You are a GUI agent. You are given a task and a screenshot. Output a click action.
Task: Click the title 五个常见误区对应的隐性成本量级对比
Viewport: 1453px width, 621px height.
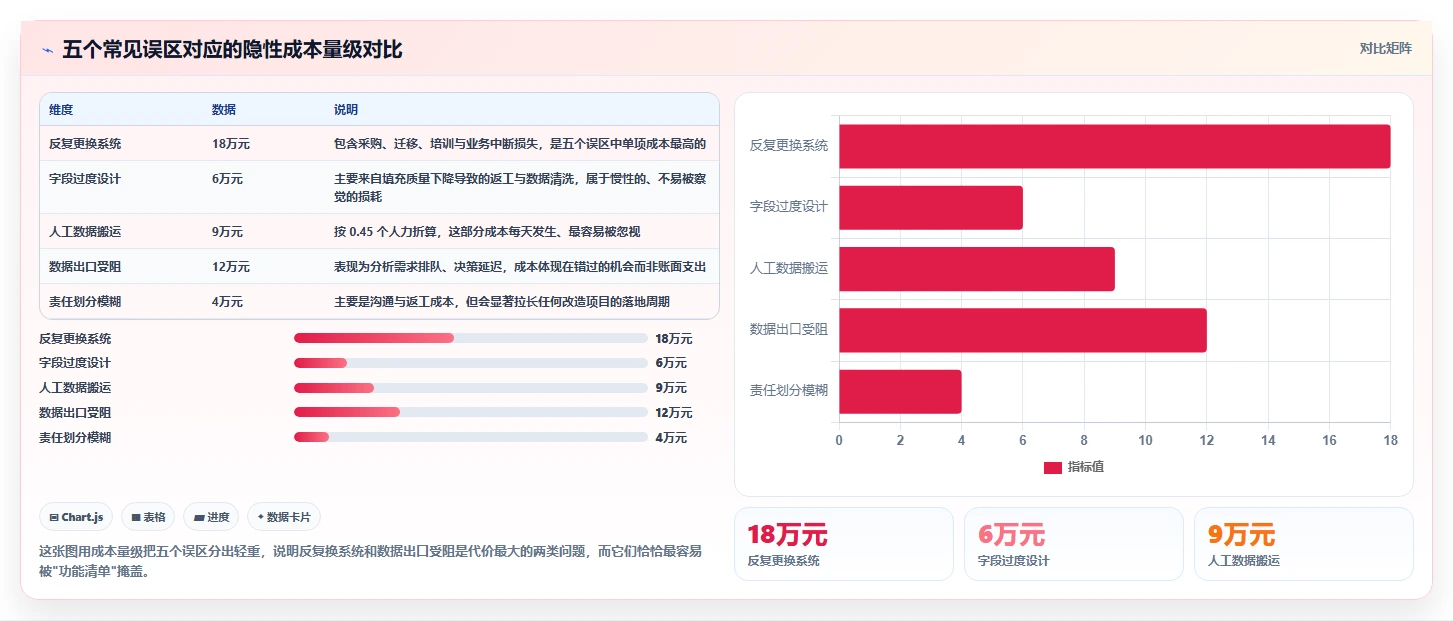click(232, 50)
